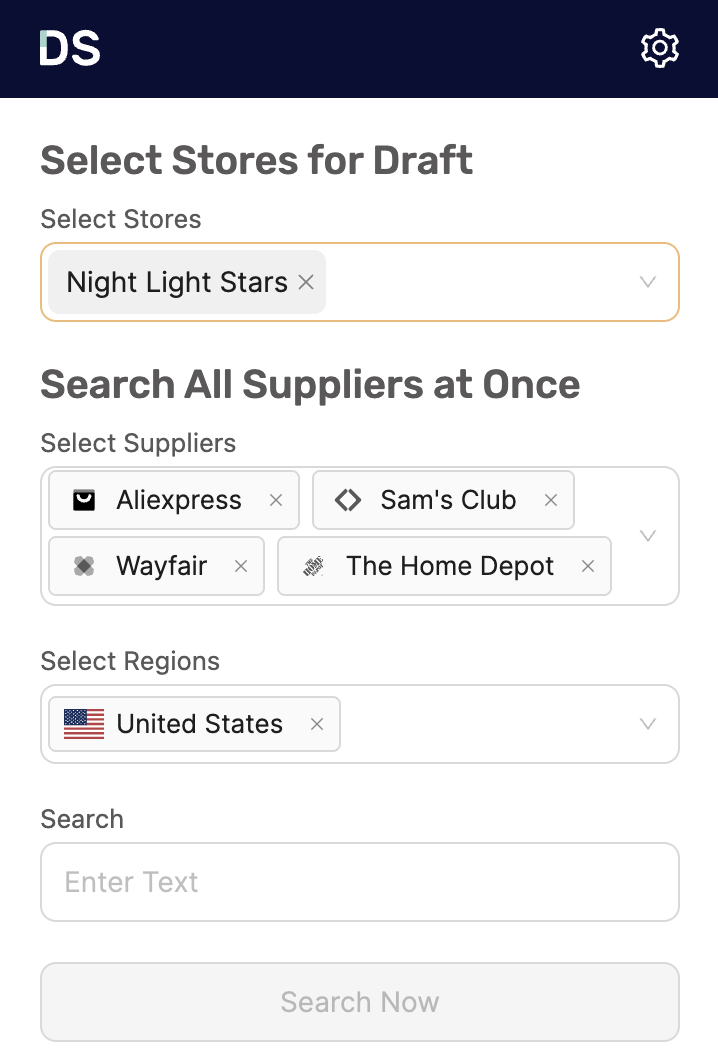This screenshot has width=718, height=1062.
Task: Click the Select Stores field label
Action: 120,219
